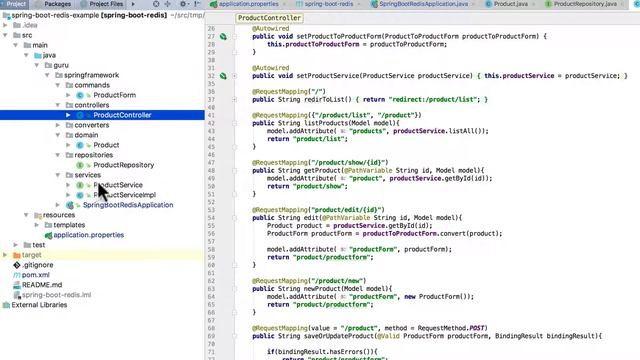Click the ProductController breadcrumb label above the editor
Image resolution: width=640 pixels, height=360 pixels.
click(x=269, y=18)
